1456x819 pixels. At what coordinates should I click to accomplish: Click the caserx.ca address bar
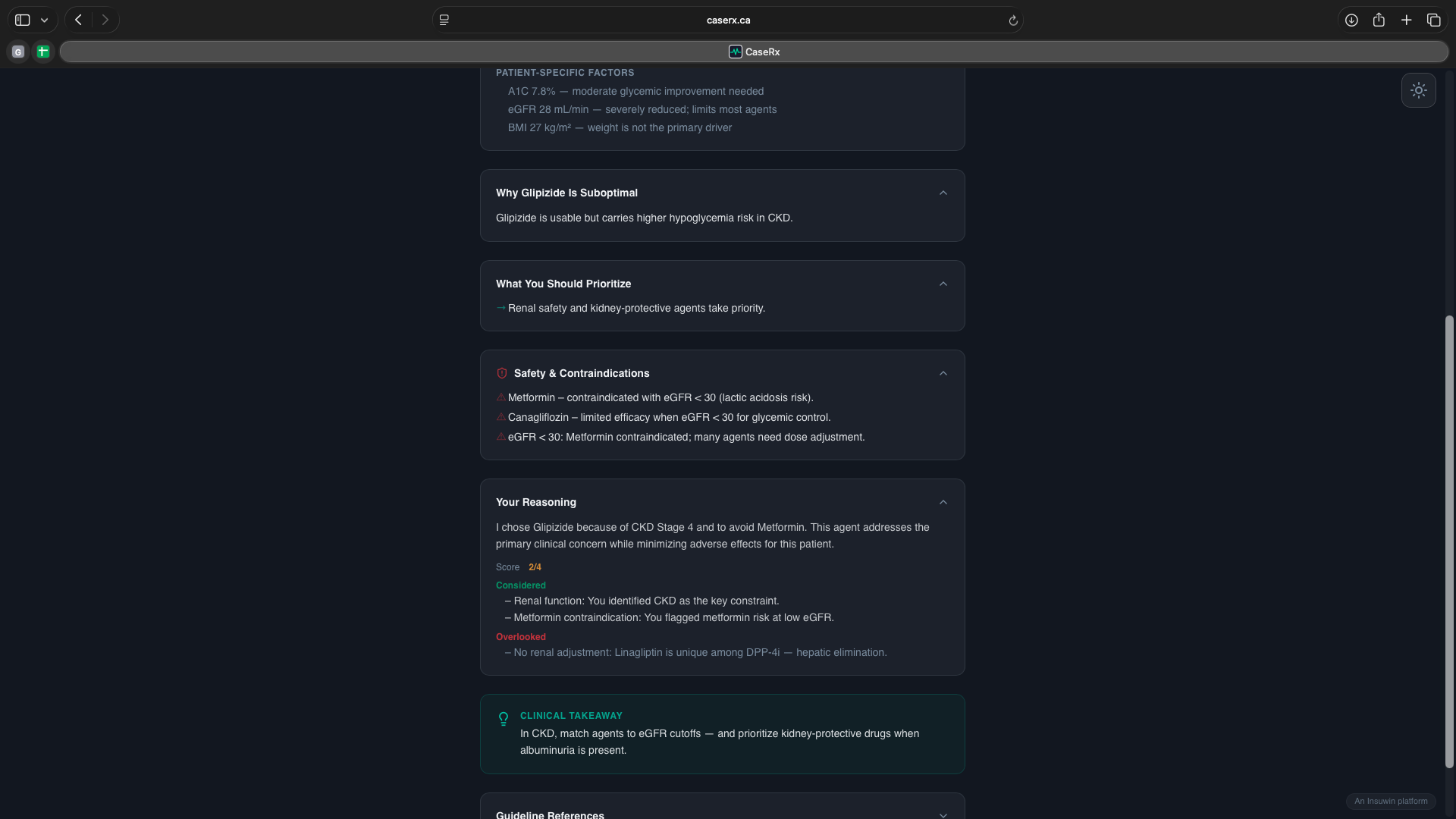point(728,20)
